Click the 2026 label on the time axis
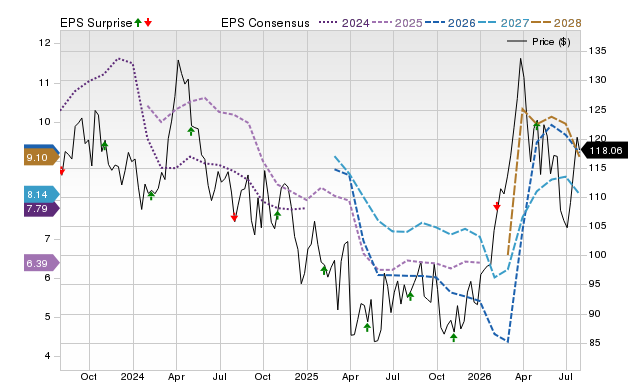 pyautogui.click(x=480, y=376)
